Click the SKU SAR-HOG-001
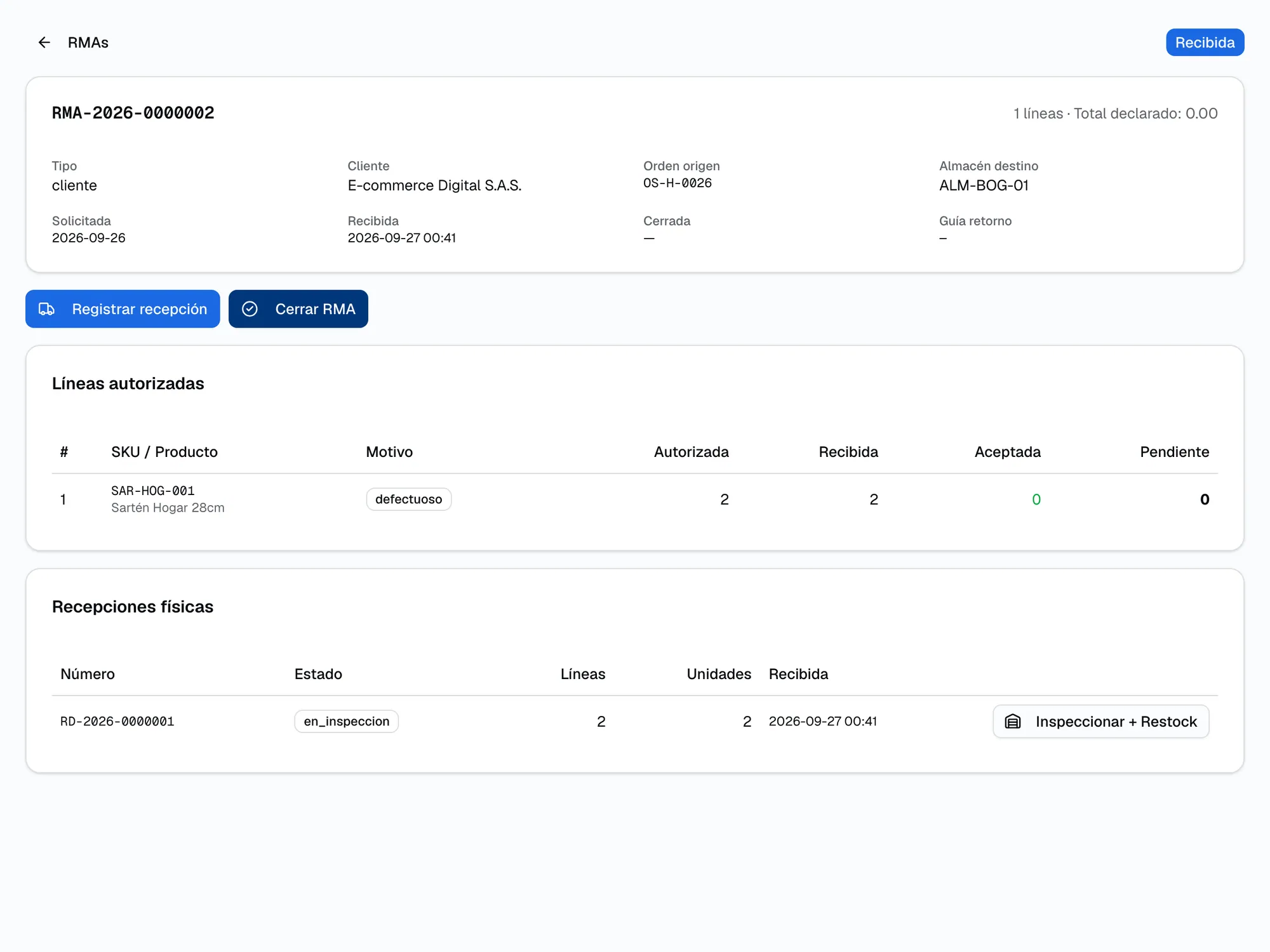This screenshot has width=1270, height=952. [153, 491]
